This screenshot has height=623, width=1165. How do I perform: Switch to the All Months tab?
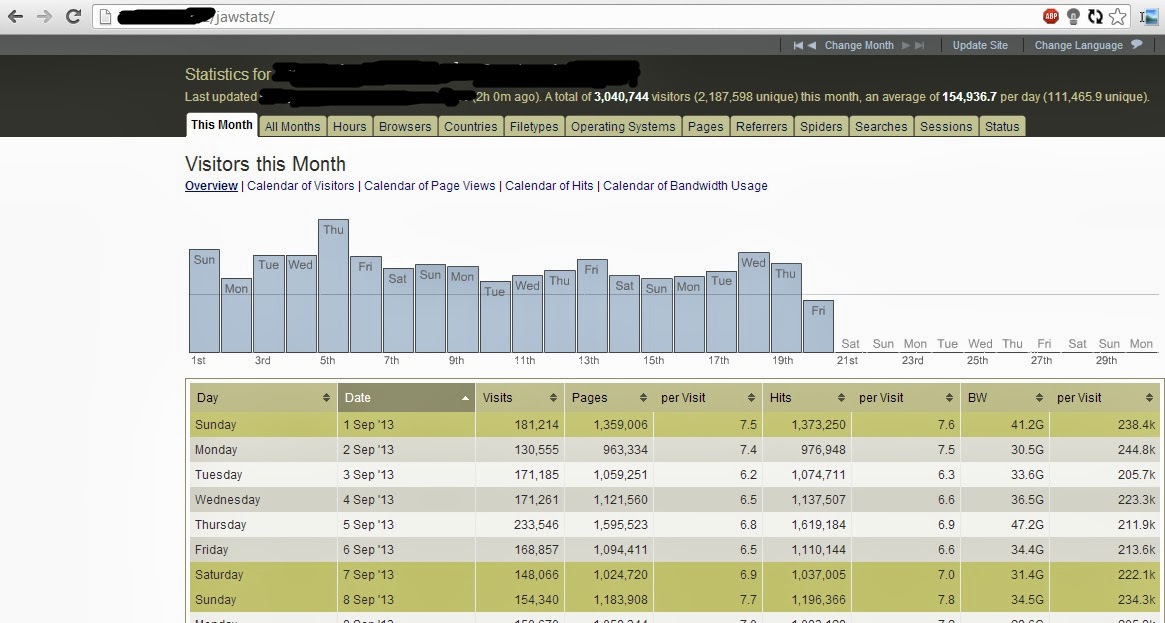(x=292, y=126)
